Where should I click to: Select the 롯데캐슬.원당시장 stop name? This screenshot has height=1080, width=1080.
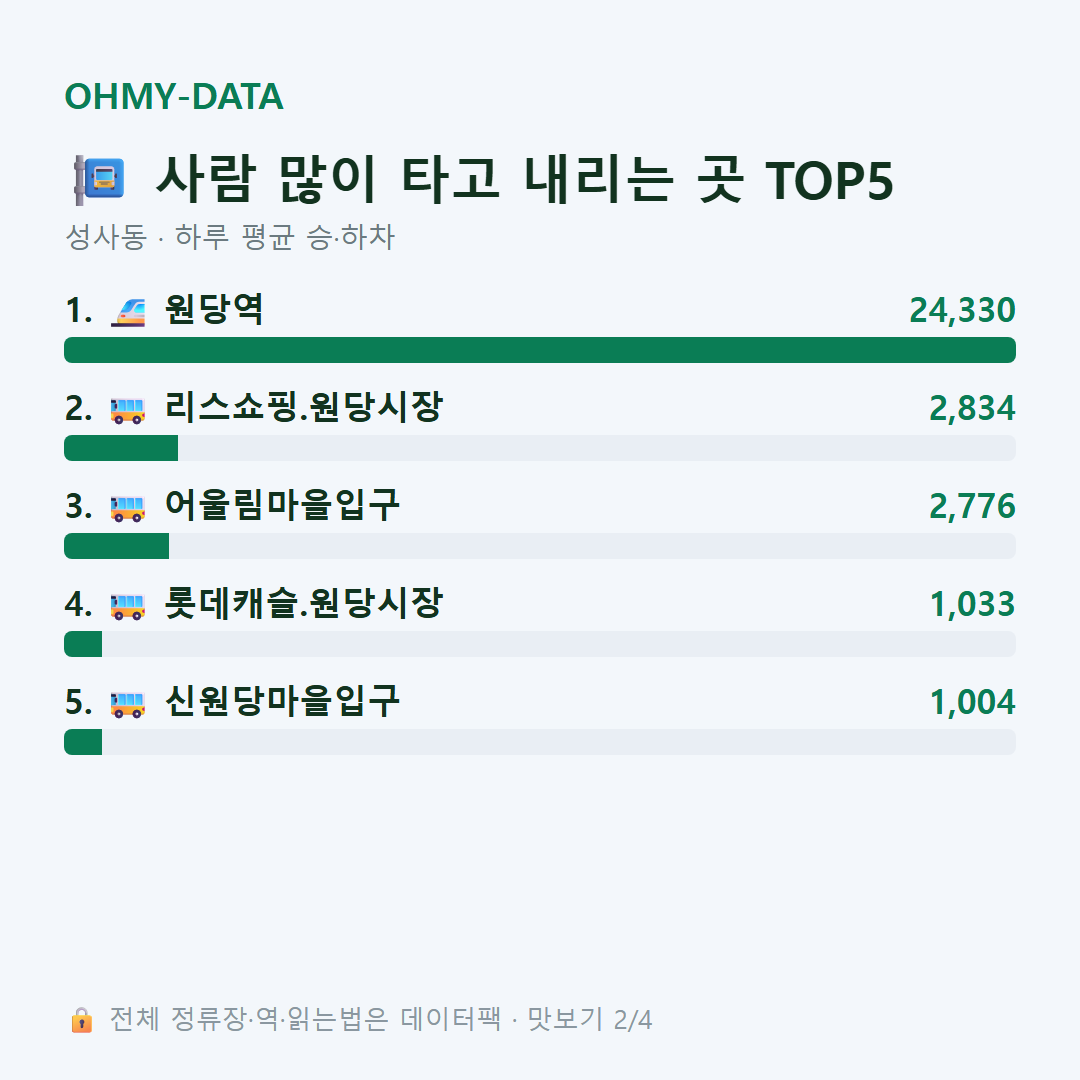[303, 603]
